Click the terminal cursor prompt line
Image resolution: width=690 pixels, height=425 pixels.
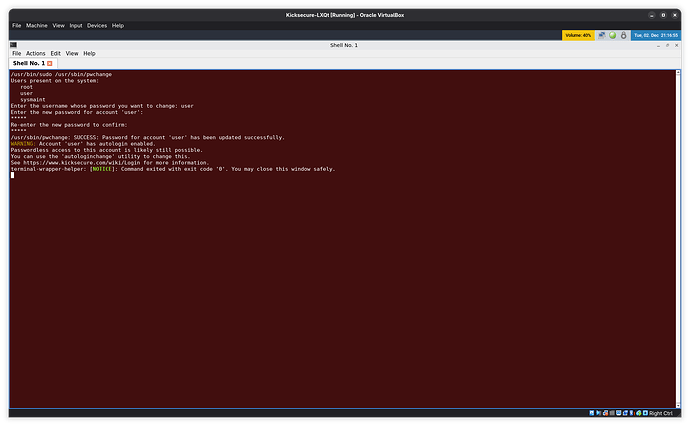point(13,175)
